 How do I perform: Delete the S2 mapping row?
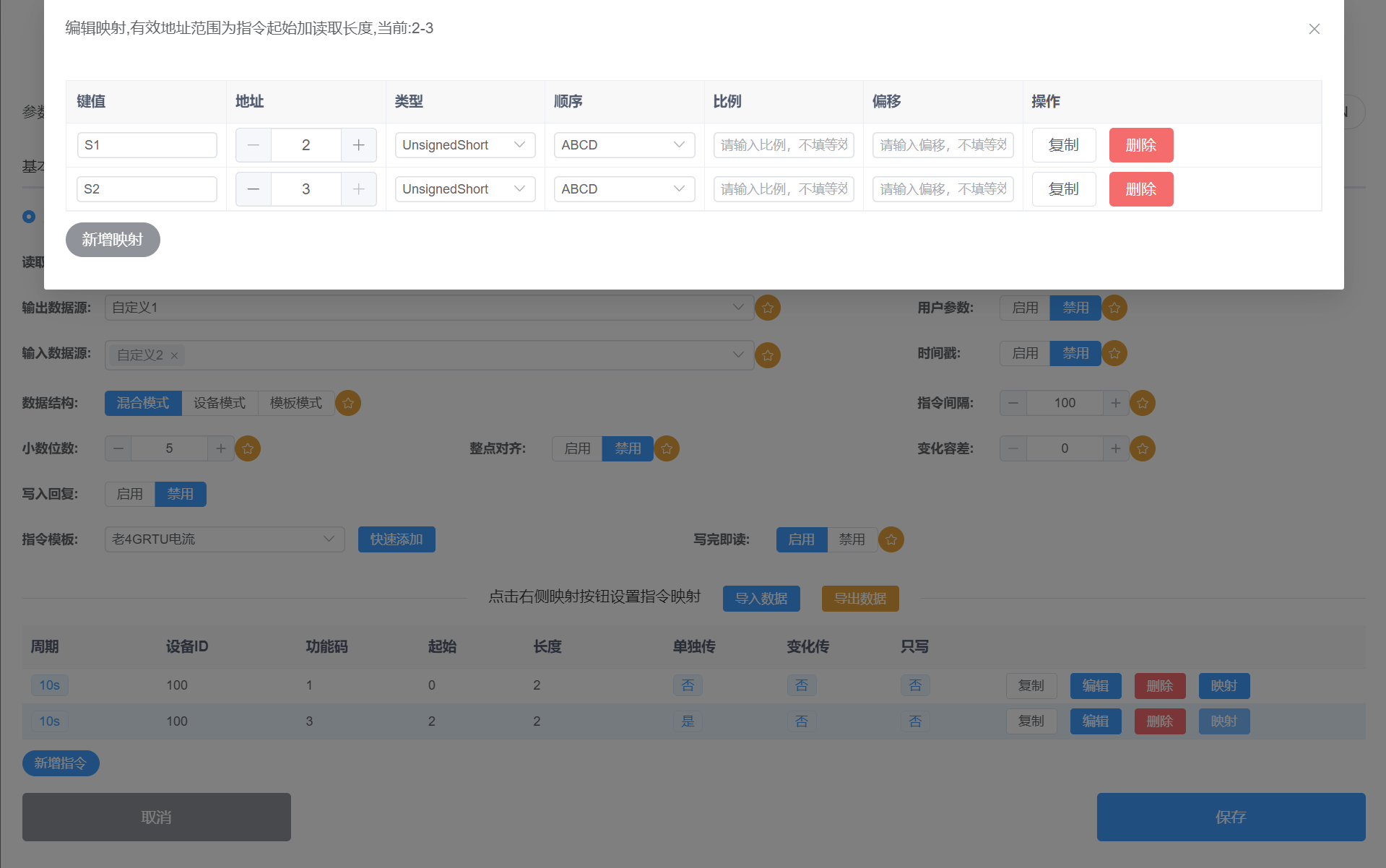pyautogui.click(x=1141, y=189)
